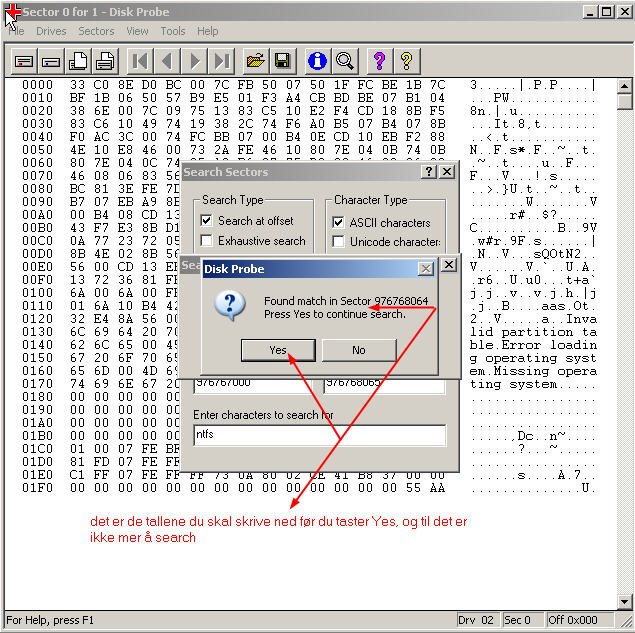Click the ASCII text 'ting system'
The image size is (635, 633).
(514, 384)
